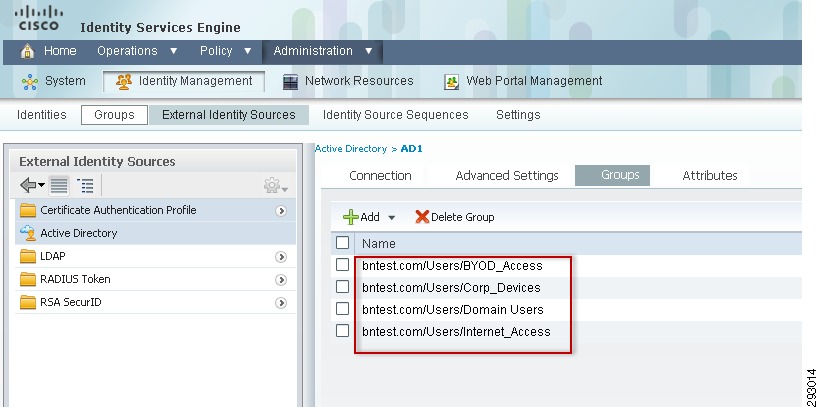Open the System submenu
Image resolution: width=816 pixels, height=407 pixels.
pyautogui.click(x=65, y=81)
